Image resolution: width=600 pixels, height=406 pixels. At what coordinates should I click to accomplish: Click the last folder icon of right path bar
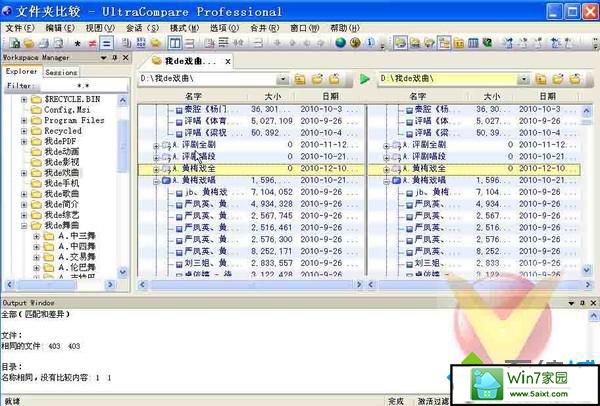coord(575,79)
